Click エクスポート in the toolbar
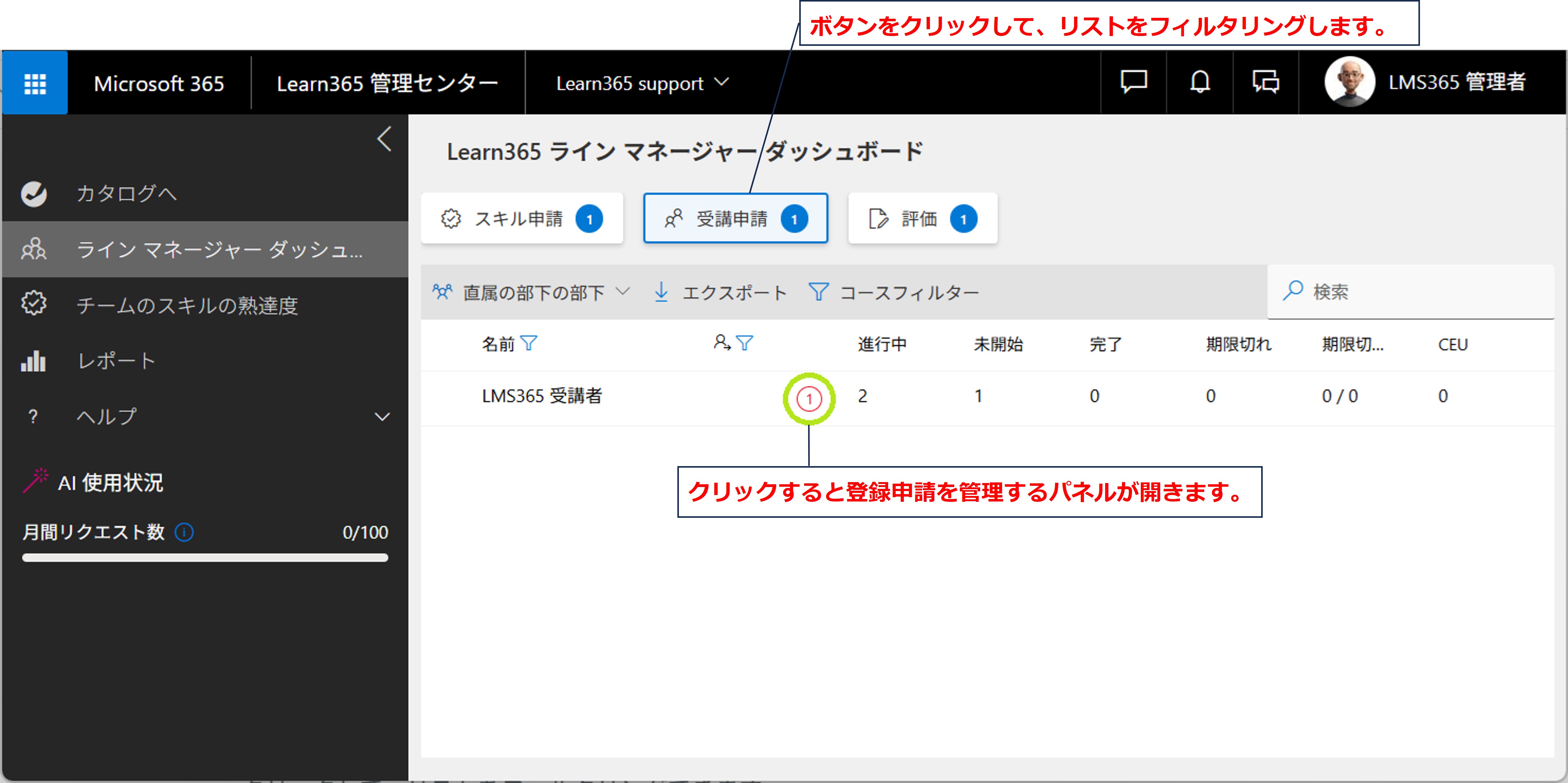Image resolution: width=1568 pixels, height=783 pixels. 735,293
